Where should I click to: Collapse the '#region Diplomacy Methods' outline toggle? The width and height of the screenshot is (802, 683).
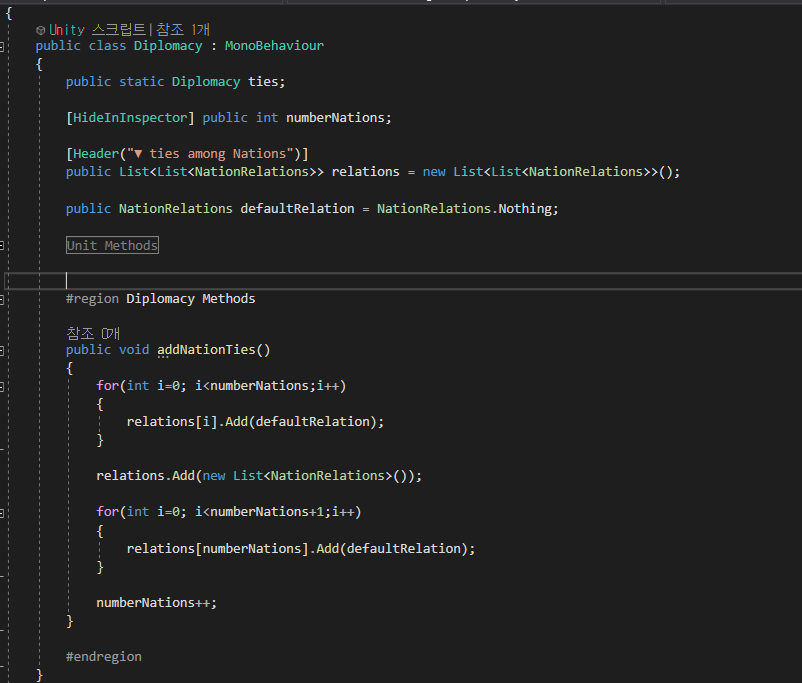[x=2, y=300]
